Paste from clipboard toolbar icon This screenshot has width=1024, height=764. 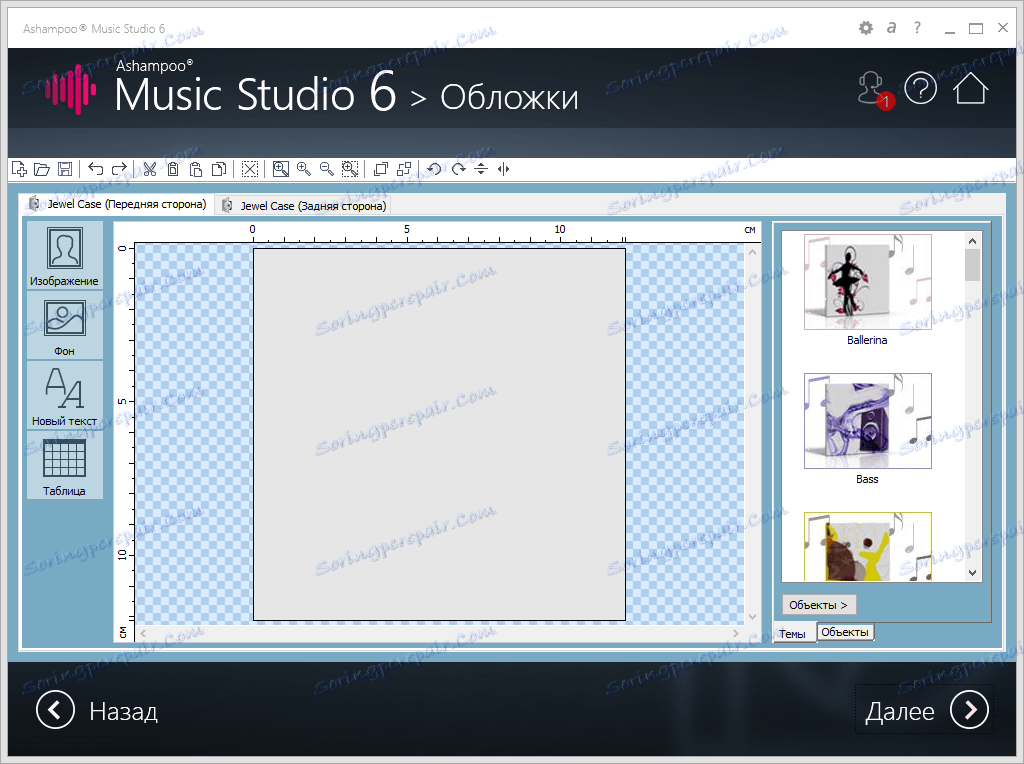195,169
